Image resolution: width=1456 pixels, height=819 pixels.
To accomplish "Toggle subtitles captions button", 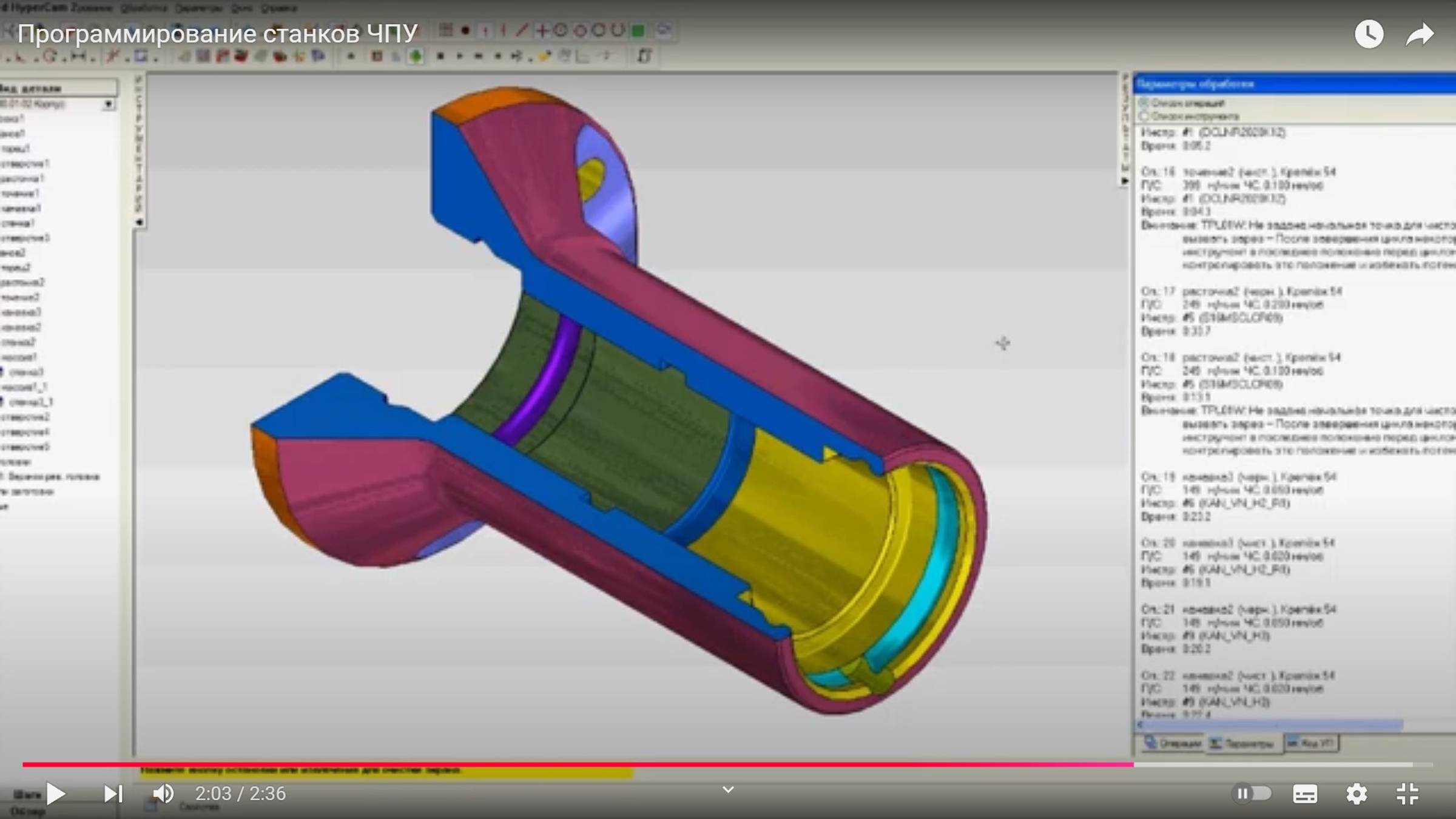I will point(1305,794).
